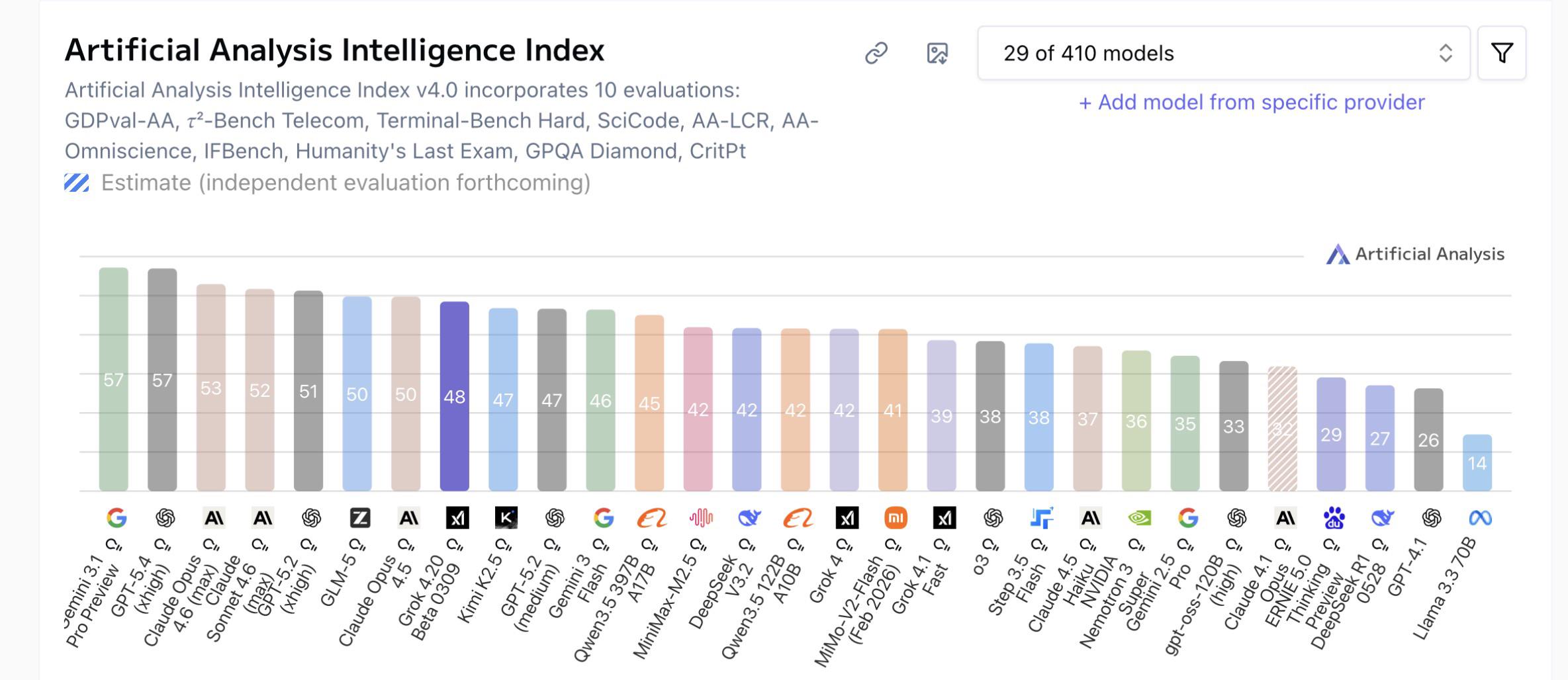The image size is (1568, 680).
Task: Click the Z logo for GLM-5
Action: [x=360, y=518]
